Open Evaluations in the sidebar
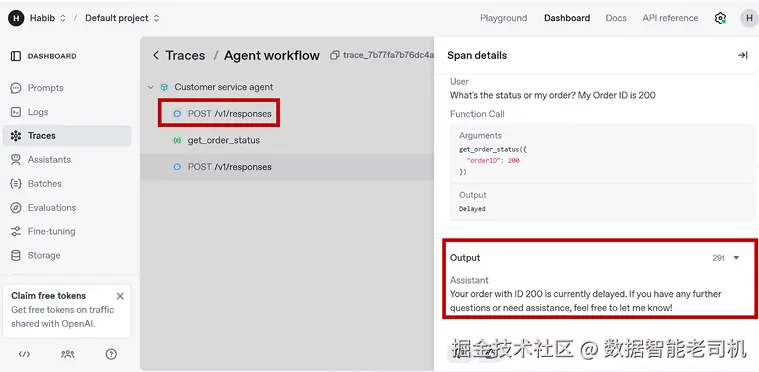 (67, 208)
